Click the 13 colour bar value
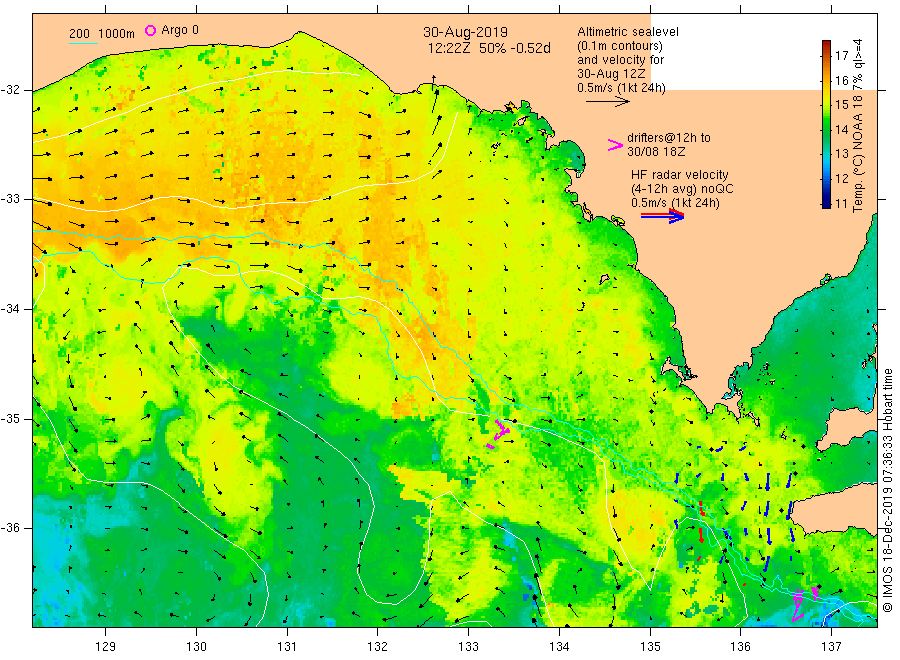The image size is (900, 660). (842, 154)
